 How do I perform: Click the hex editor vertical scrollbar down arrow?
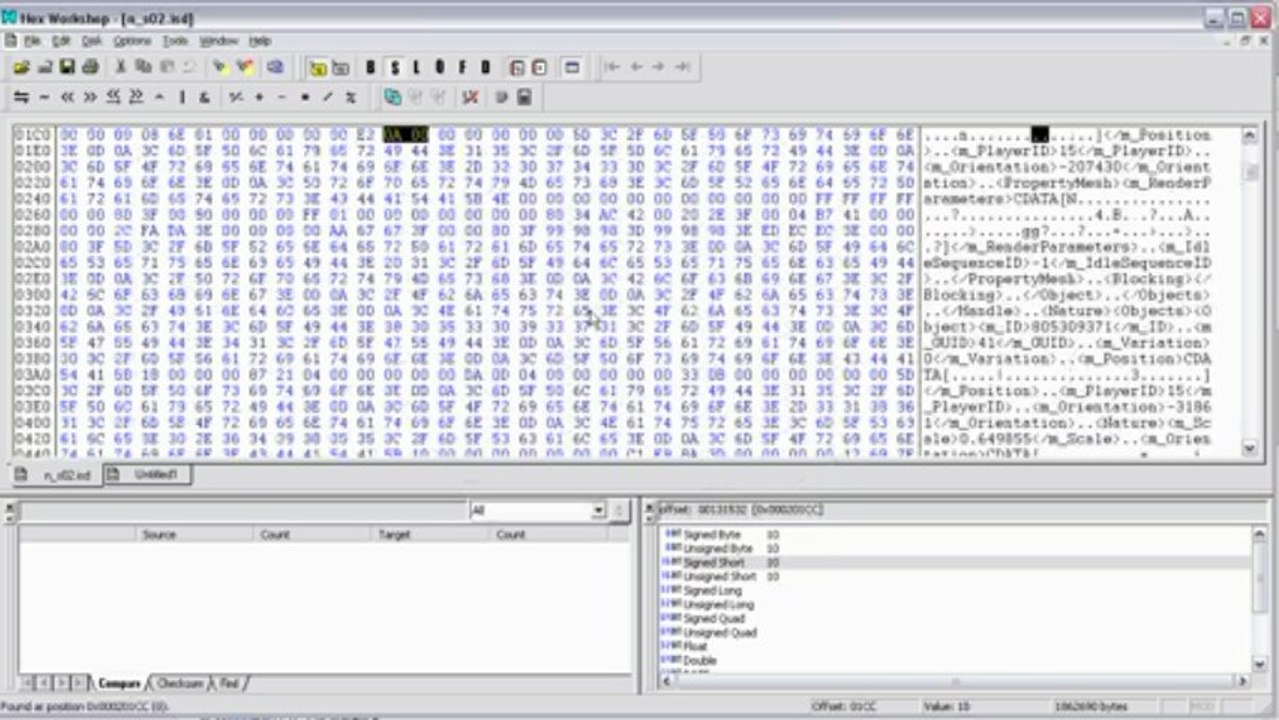(1249, 449)
